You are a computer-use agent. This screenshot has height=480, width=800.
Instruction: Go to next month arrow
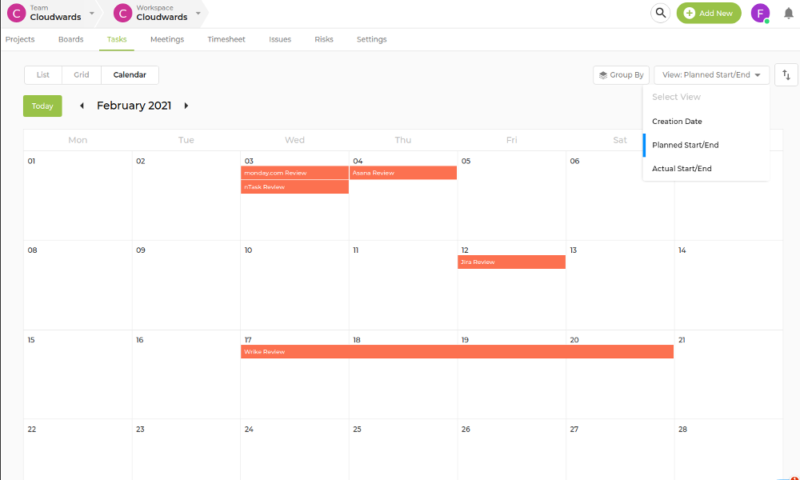pos(186,106)
